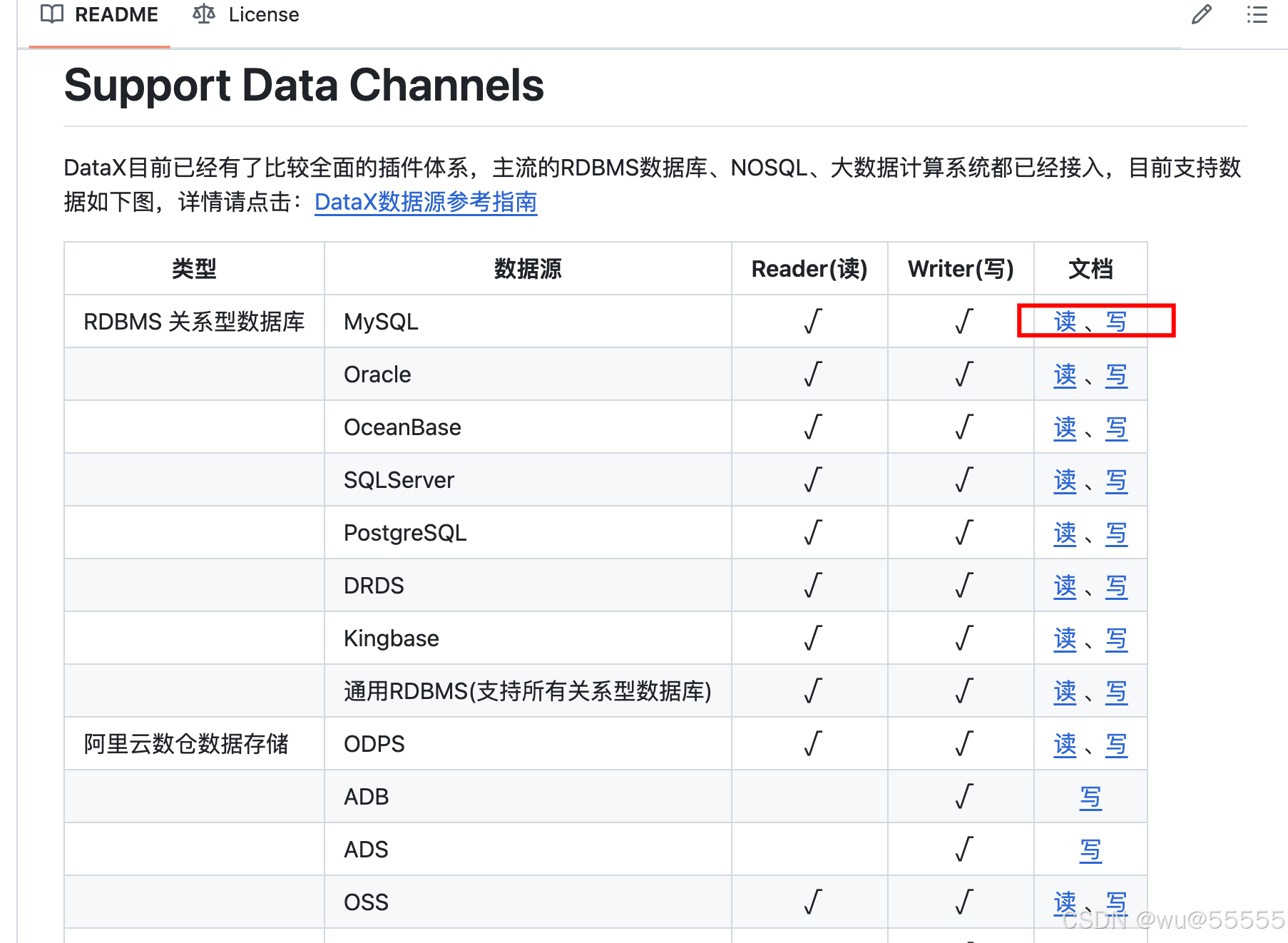Select the OceanBase data source cell

point(528,427)
